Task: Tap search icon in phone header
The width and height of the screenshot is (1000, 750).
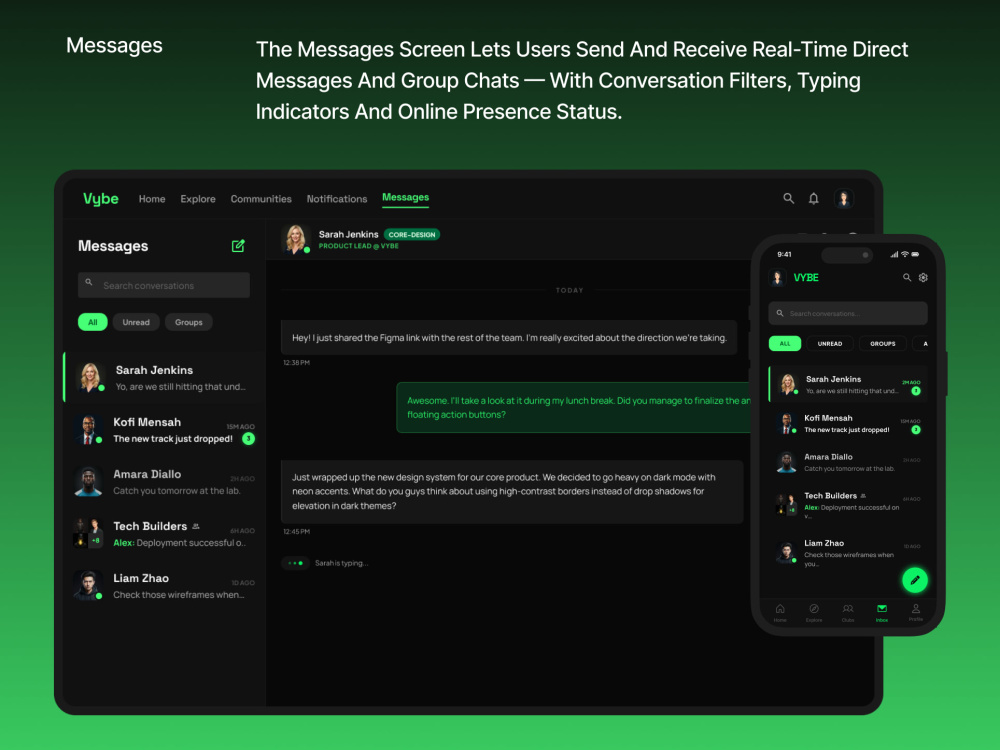Action: point(907,277)
